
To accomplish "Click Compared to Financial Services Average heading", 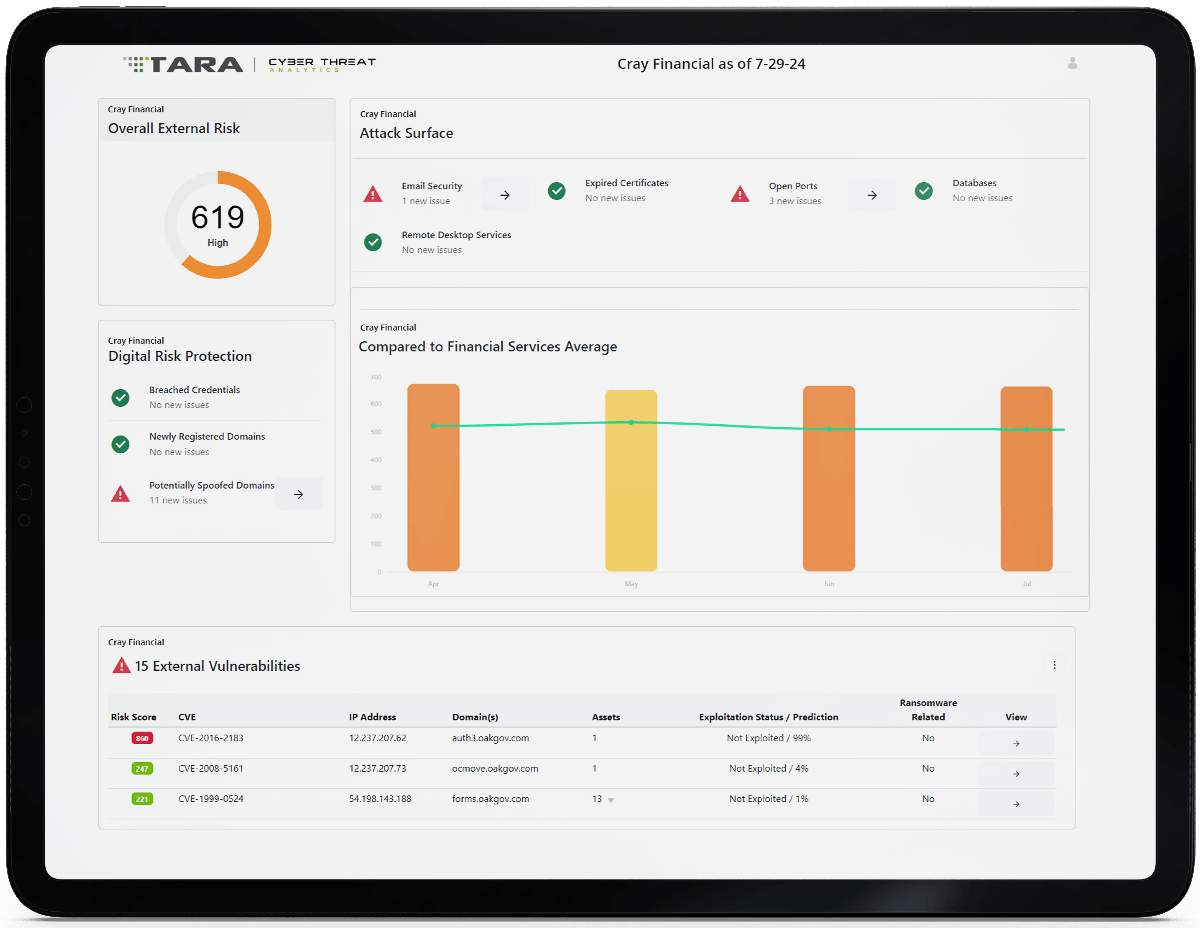I will pyautogui.click(x=488, y=347).
